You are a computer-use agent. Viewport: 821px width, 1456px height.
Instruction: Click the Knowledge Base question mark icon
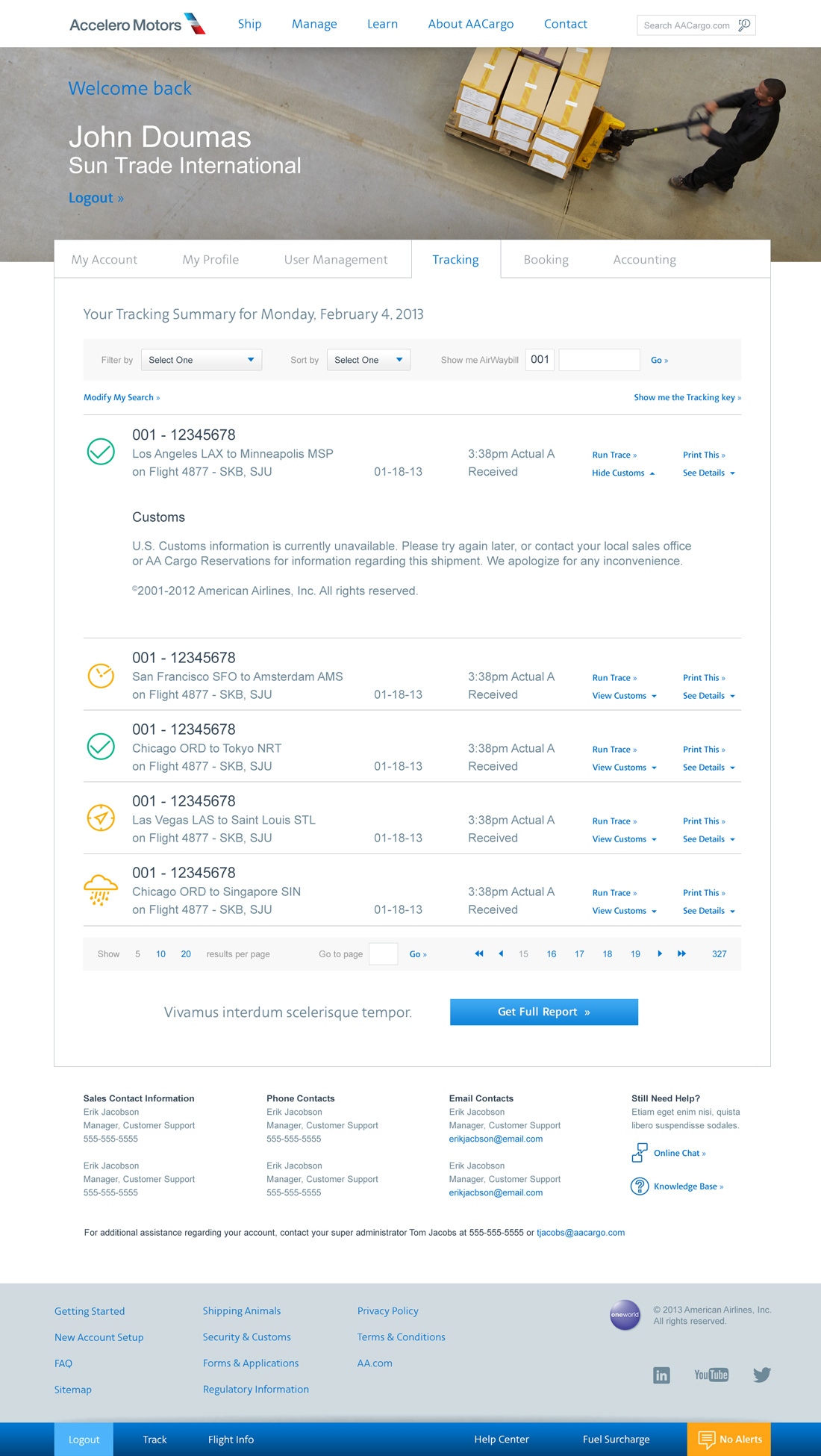640,1186
